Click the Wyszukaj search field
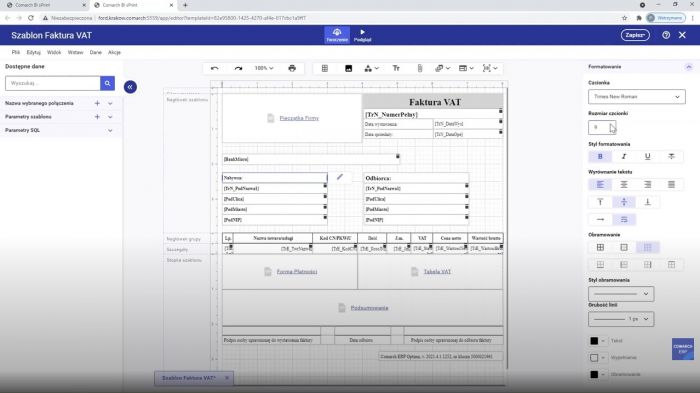This screenshot has height=393, width=700. click(x=53, y=83)
